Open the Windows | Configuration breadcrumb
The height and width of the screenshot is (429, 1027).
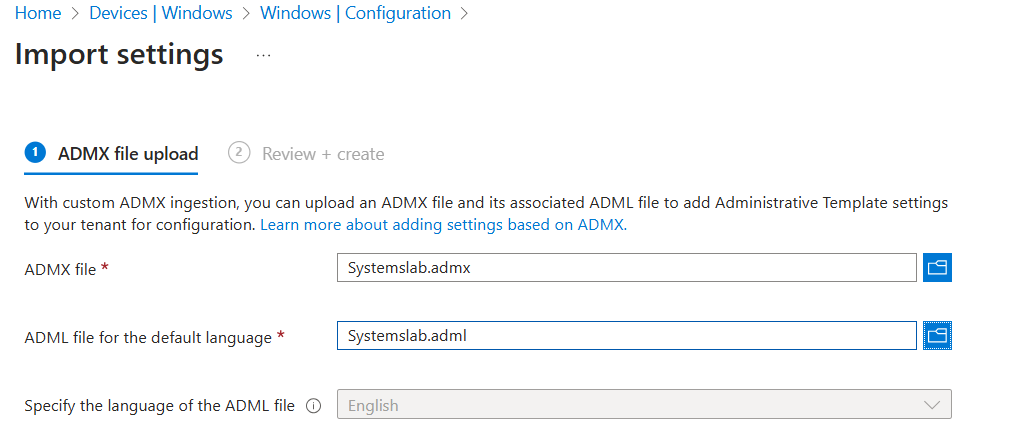pos(355,14)
